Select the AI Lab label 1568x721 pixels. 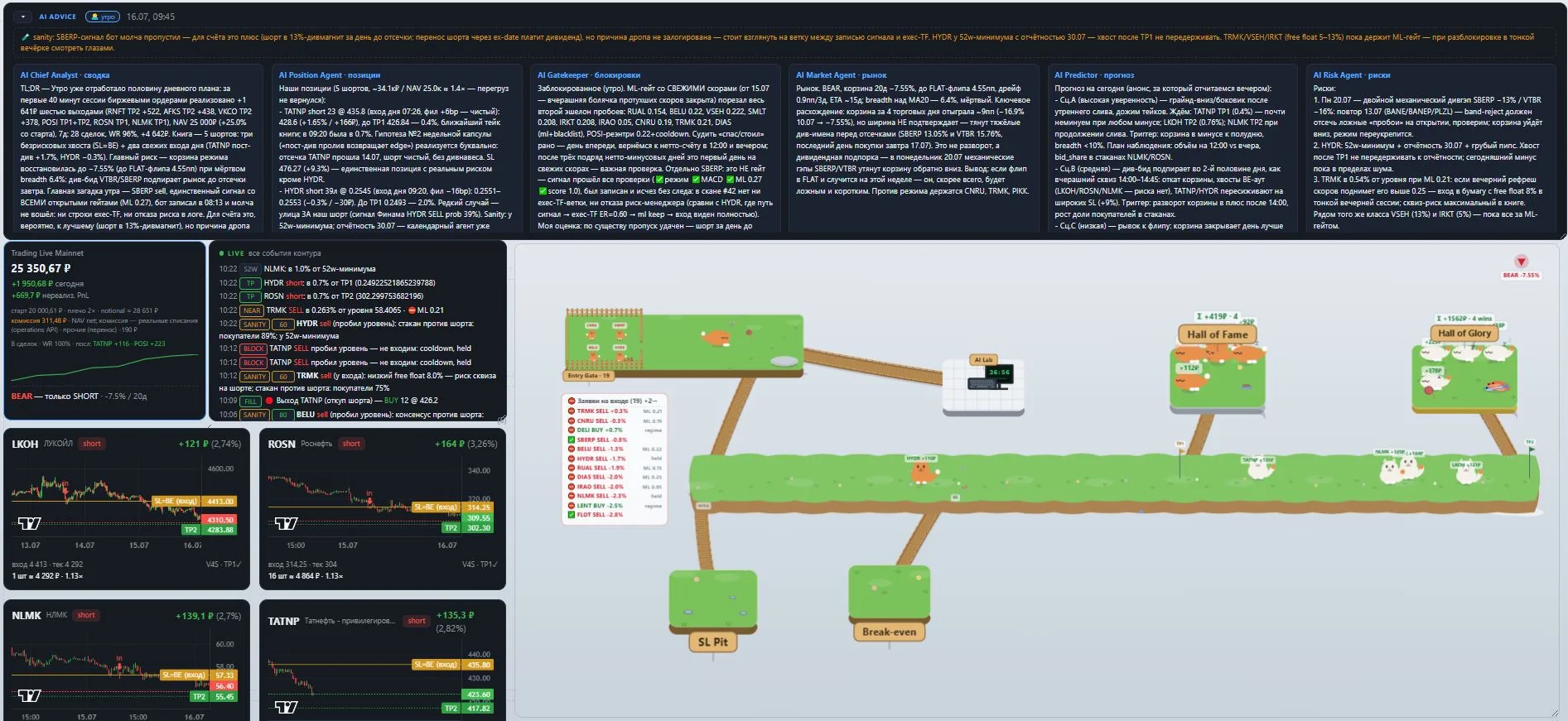pyautogui.click(x=983, y=360)
